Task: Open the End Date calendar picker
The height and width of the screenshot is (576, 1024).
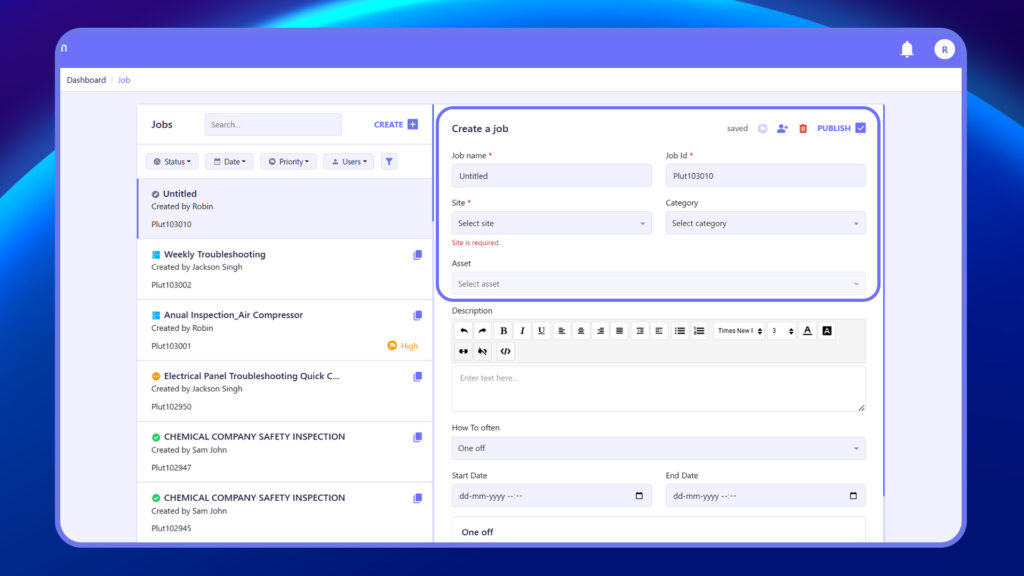Action: [853, 496]
